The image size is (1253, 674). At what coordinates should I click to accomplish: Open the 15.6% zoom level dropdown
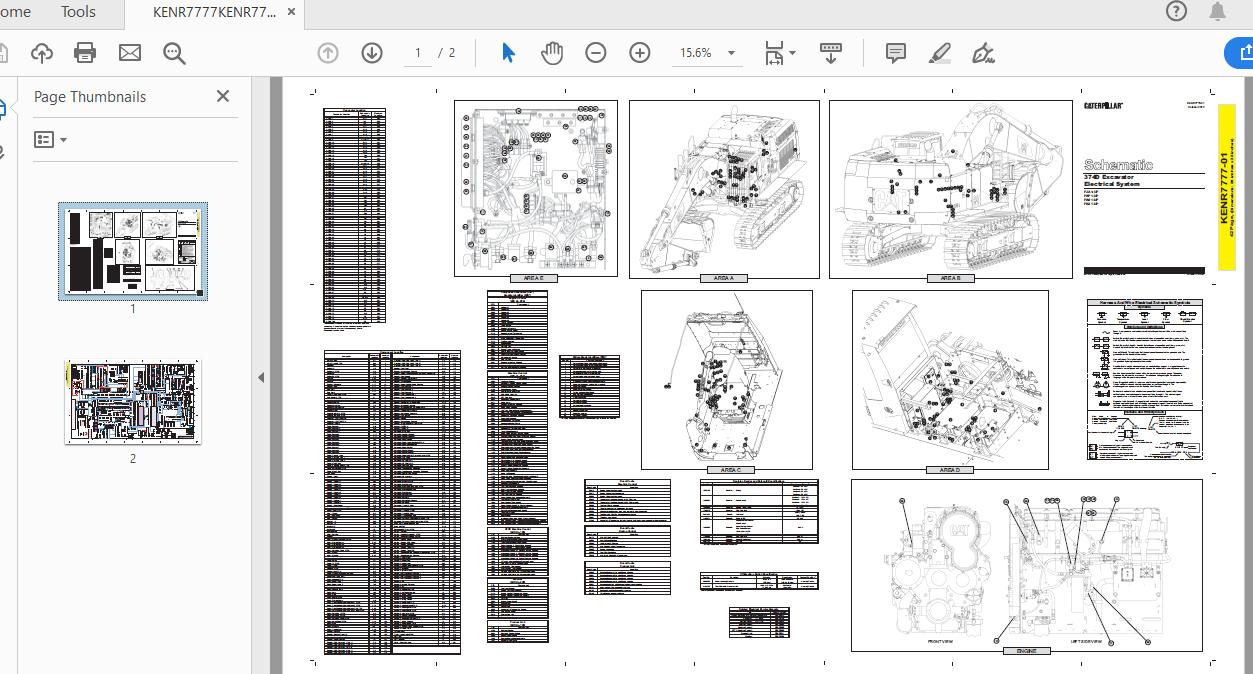coord(731,53)
